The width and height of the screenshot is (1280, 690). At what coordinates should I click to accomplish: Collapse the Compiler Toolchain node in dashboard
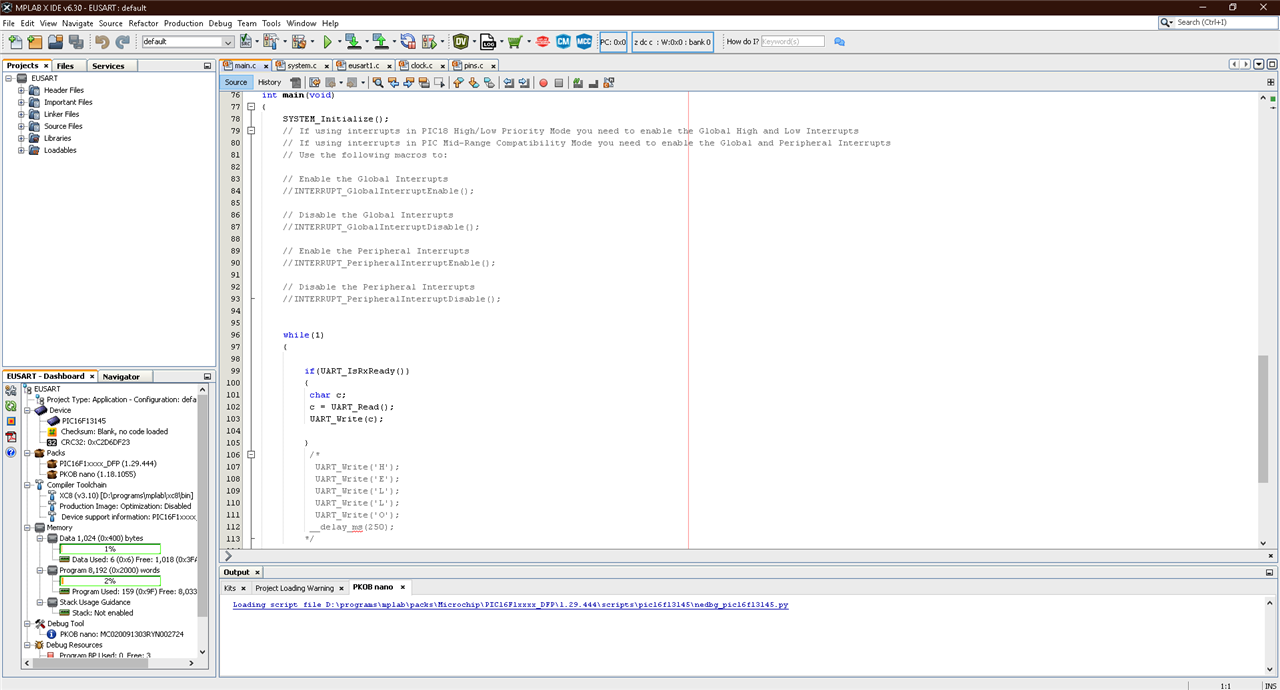(x=27, y=485)
